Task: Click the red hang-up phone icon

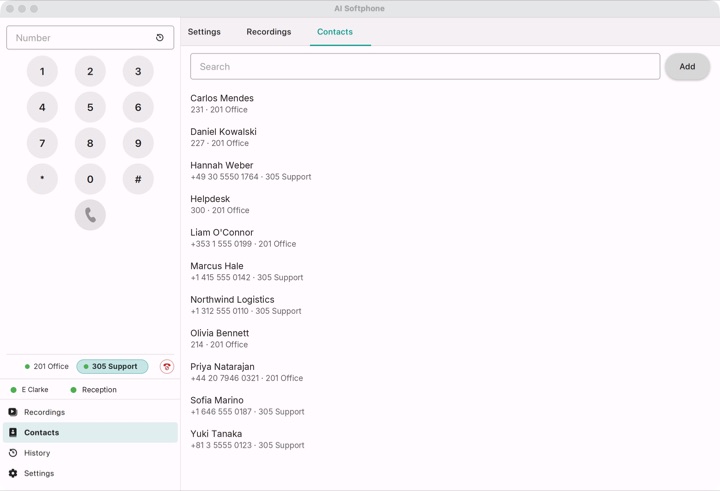Action: [x=167, y=367]
